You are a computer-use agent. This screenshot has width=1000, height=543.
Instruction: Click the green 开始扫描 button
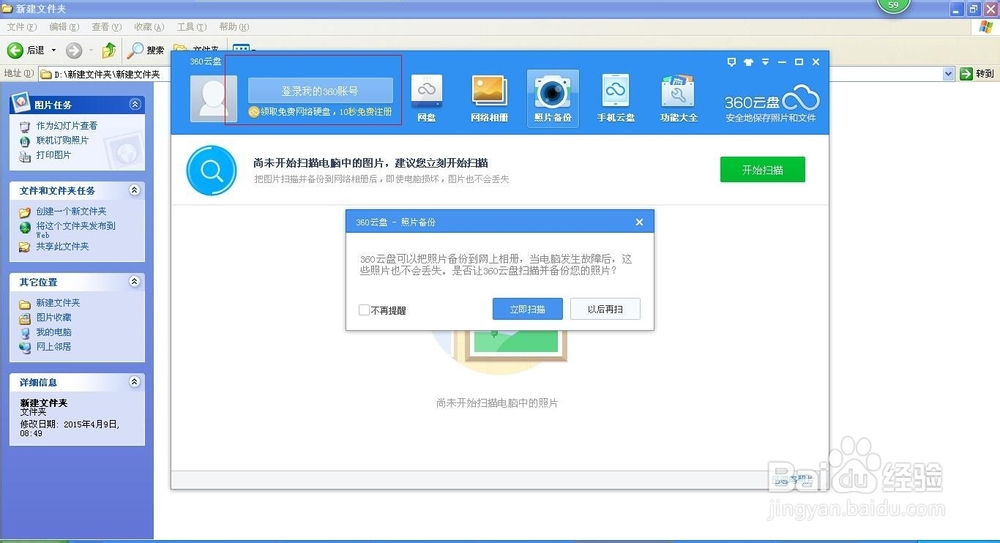coord(763,170)
